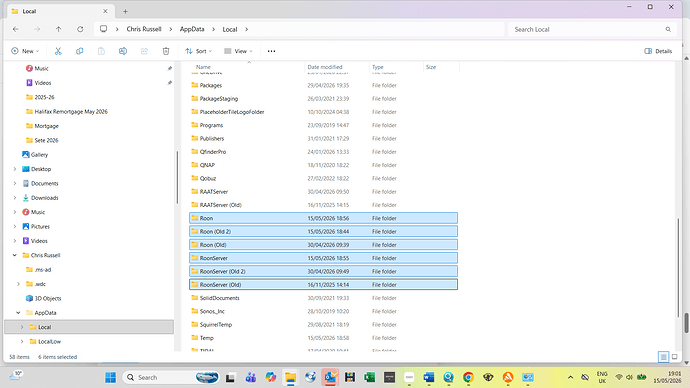Open the New item button
Viewport: 690px width, 388px height.
point(25,51)
